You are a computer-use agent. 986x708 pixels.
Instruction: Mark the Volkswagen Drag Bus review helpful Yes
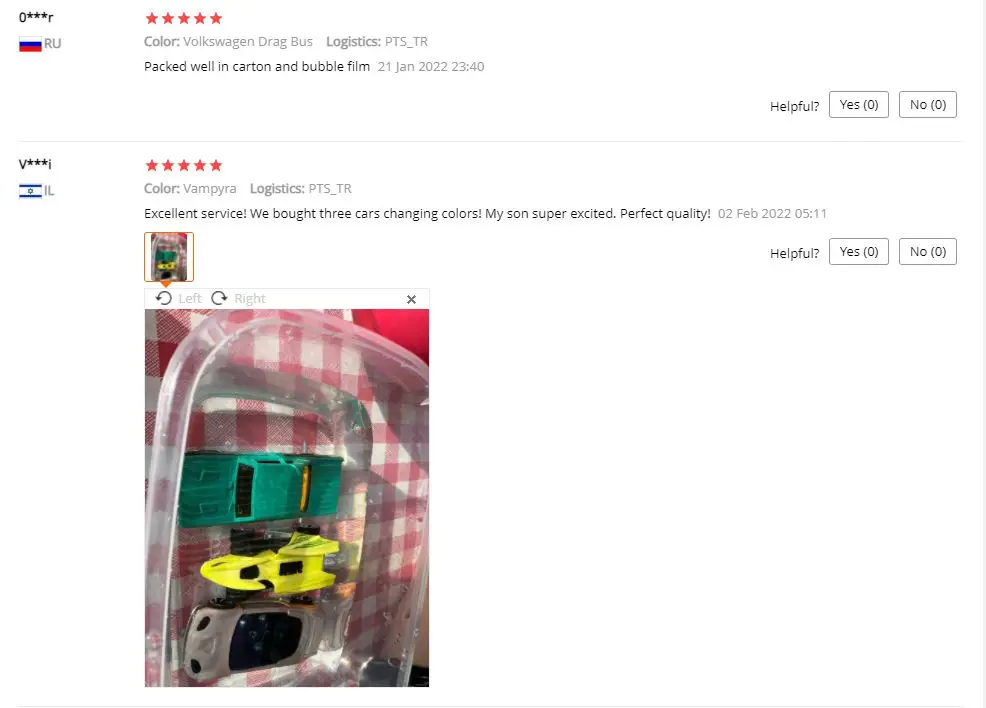858,104
